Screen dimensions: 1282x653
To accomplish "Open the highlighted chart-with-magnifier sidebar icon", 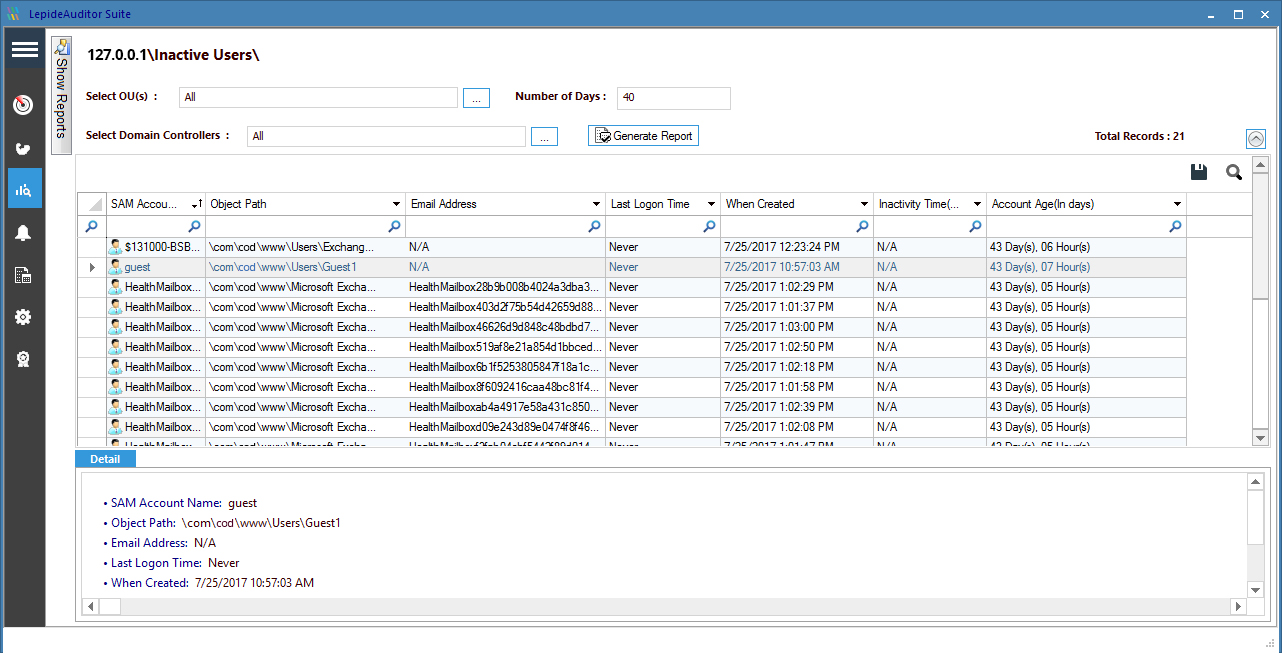I will click(x=25, y=188).
